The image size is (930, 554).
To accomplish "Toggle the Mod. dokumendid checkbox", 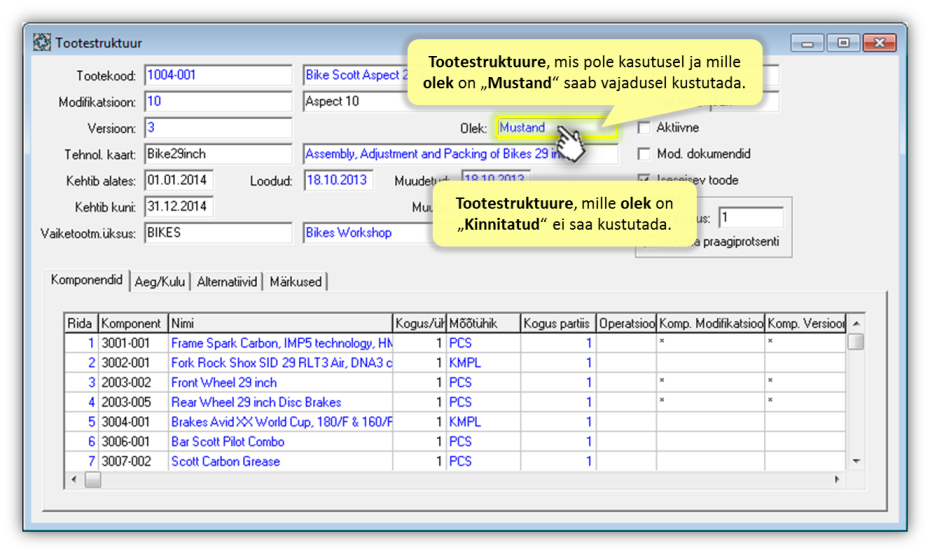I will (644, 154).
